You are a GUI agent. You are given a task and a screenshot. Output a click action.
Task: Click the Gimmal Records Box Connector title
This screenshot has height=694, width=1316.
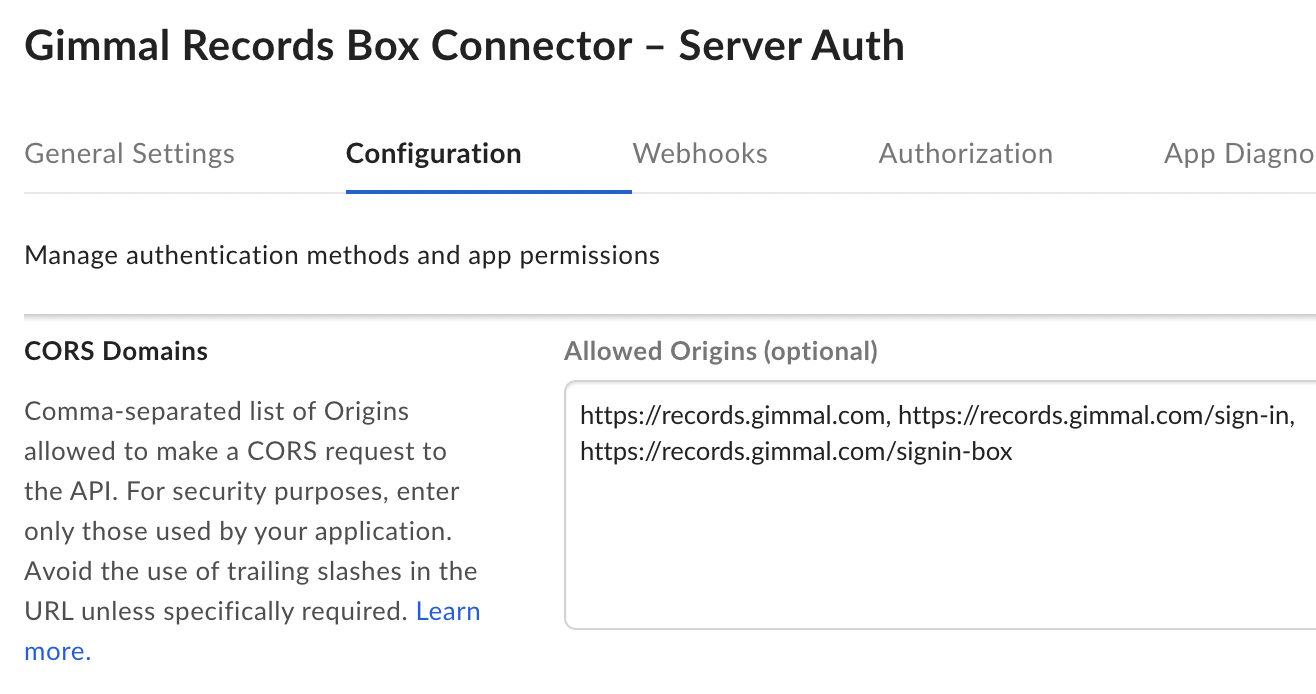[328, 47]
